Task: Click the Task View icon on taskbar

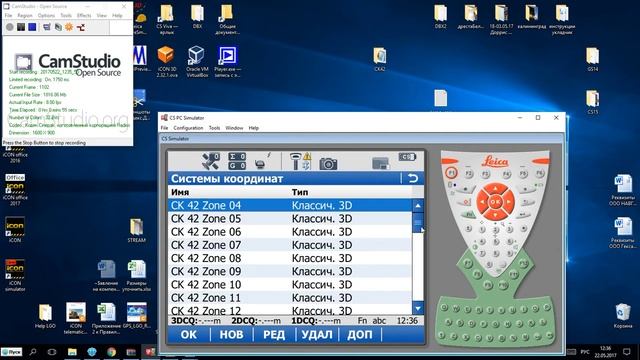Action: 52,351
